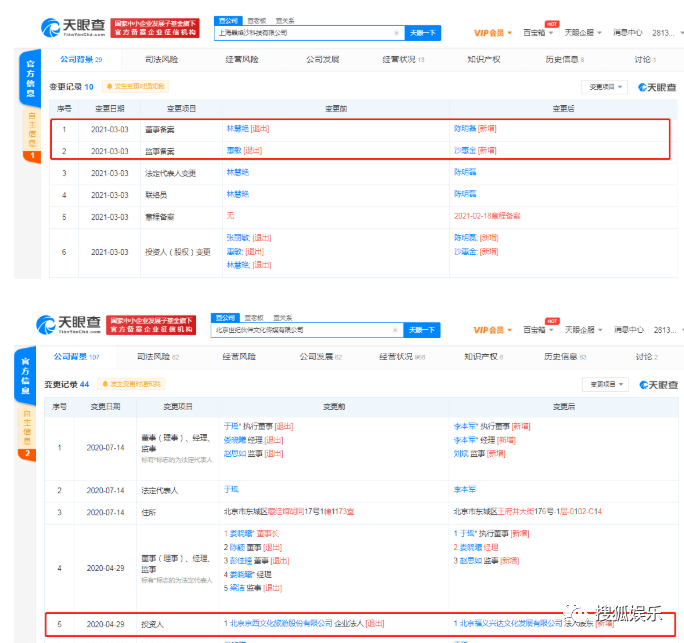Open the 2813... account dropdown in upper header
The image size is (684, 643).
[667, 33]
